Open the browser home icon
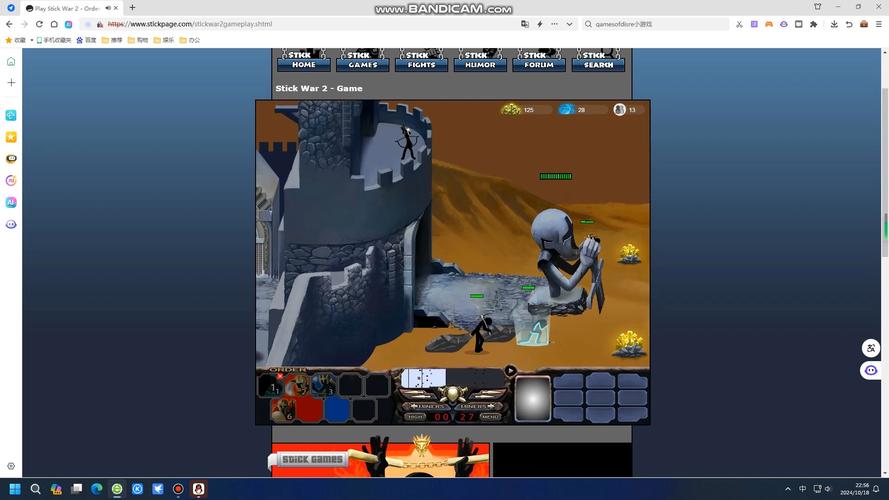Screen dimensions: 889x500 click(54, 24)
